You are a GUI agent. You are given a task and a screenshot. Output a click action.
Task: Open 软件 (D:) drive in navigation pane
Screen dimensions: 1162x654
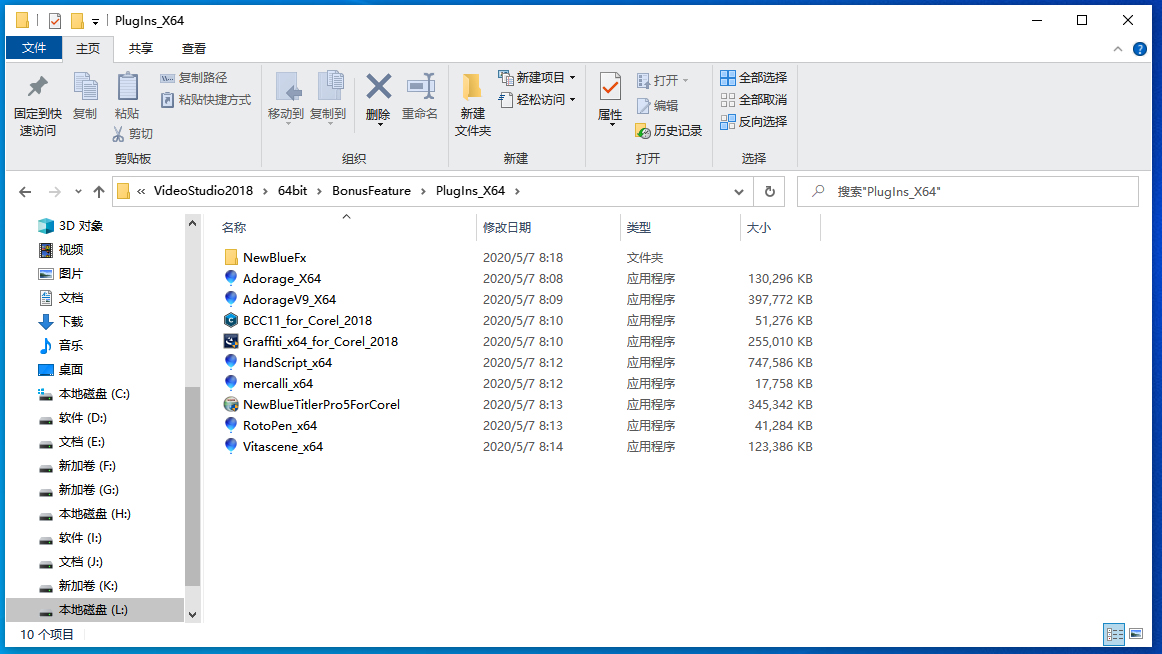[82, 418]
